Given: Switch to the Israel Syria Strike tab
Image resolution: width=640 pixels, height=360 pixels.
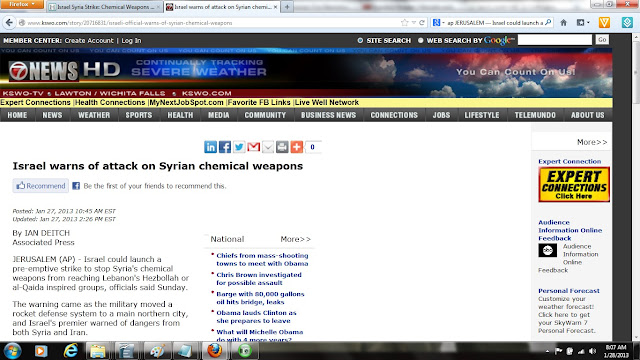Looking at the screenshot, I should click(x=104, y=7).
